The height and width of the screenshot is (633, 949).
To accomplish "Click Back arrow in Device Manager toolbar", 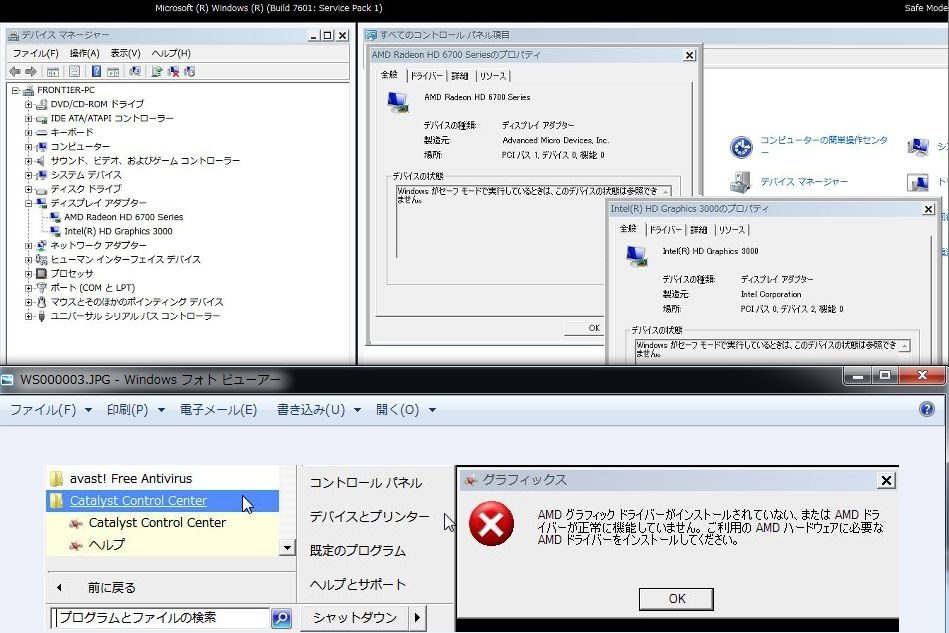I will [x=15, y=71].
